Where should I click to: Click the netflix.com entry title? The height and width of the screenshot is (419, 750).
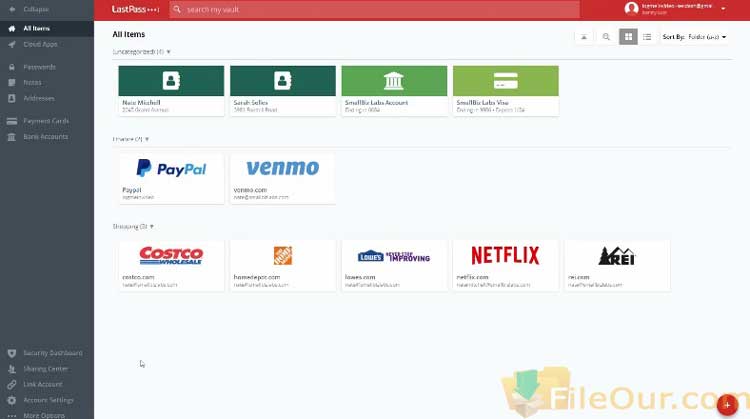pyautogui.click(x=473, y=277)
